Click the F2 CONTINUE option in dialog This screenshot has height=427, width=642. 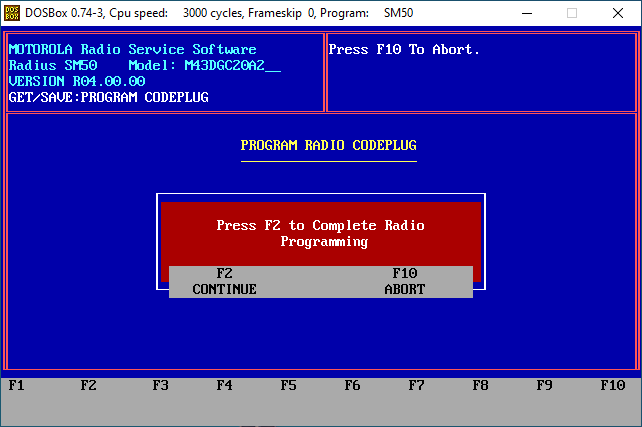224,281
